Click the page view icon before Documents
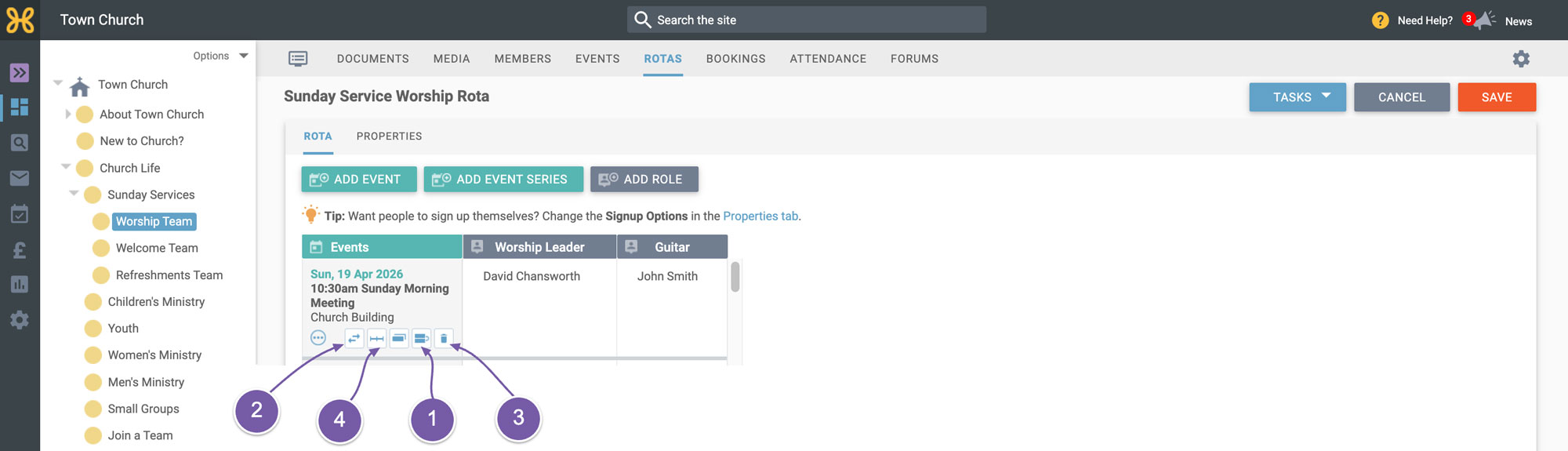 coord(298,59)
